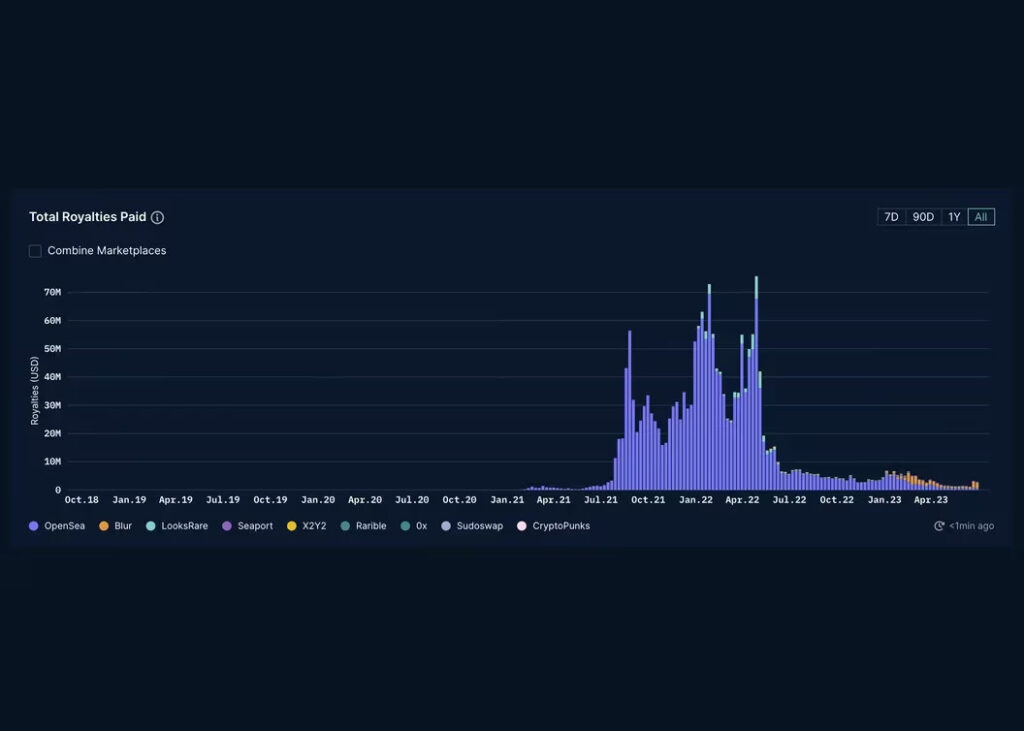The height and width of the screenshot is (731, 1024).
Task: Click the 50M y-axis label
Action: tap(52, 349)
